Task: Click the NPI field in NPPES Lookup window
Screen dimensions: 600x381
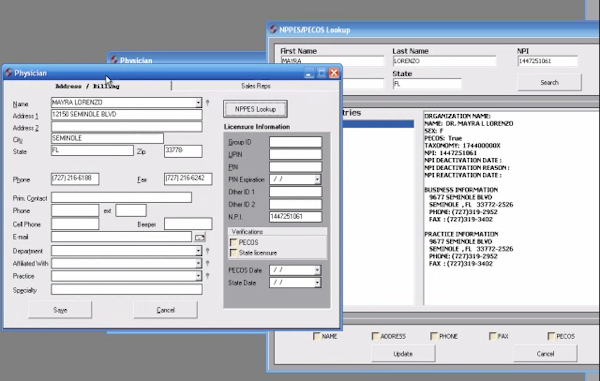Action: [548, 61]
